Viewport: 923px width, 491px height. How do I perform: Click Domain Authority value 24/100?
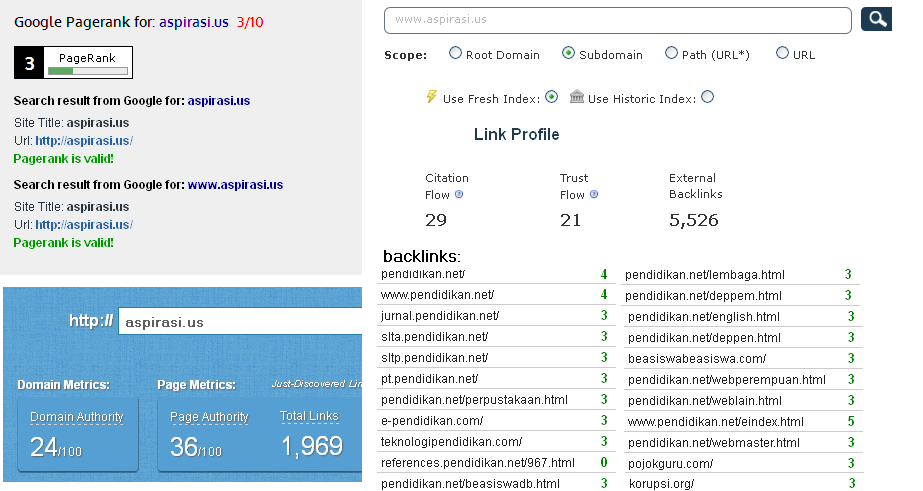tap(56, 447)
